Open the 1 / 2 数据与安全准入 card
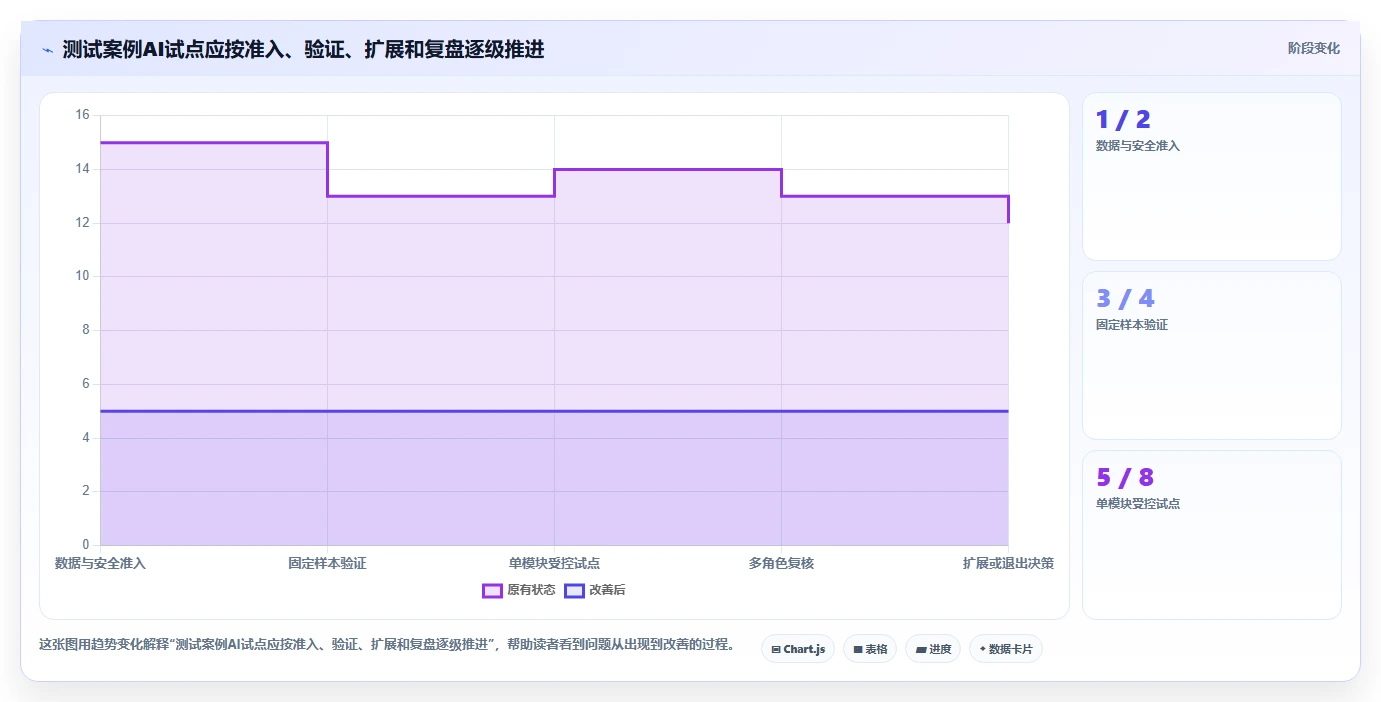Screen dimensions: 1381x702 click(1211, 177)
